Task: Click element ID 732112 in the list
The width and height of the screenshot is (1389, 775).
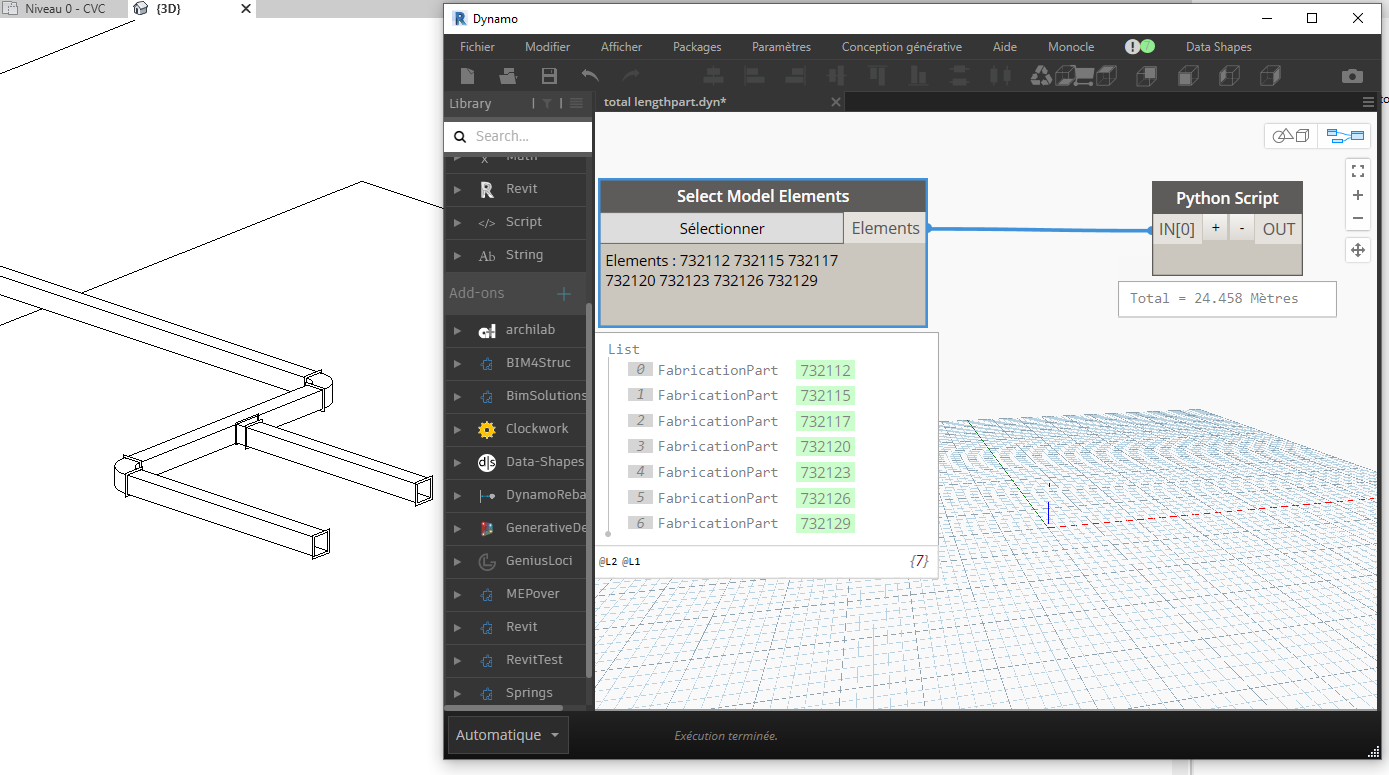Action: coord(825,370)
